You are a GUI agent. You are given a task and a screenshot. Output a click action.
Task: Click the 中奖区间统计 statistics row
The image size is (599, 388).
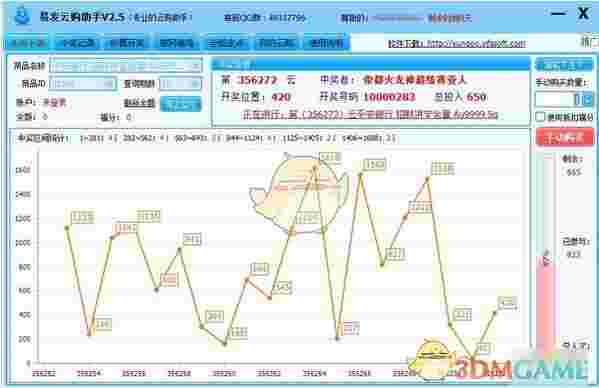tap(206, 139)
